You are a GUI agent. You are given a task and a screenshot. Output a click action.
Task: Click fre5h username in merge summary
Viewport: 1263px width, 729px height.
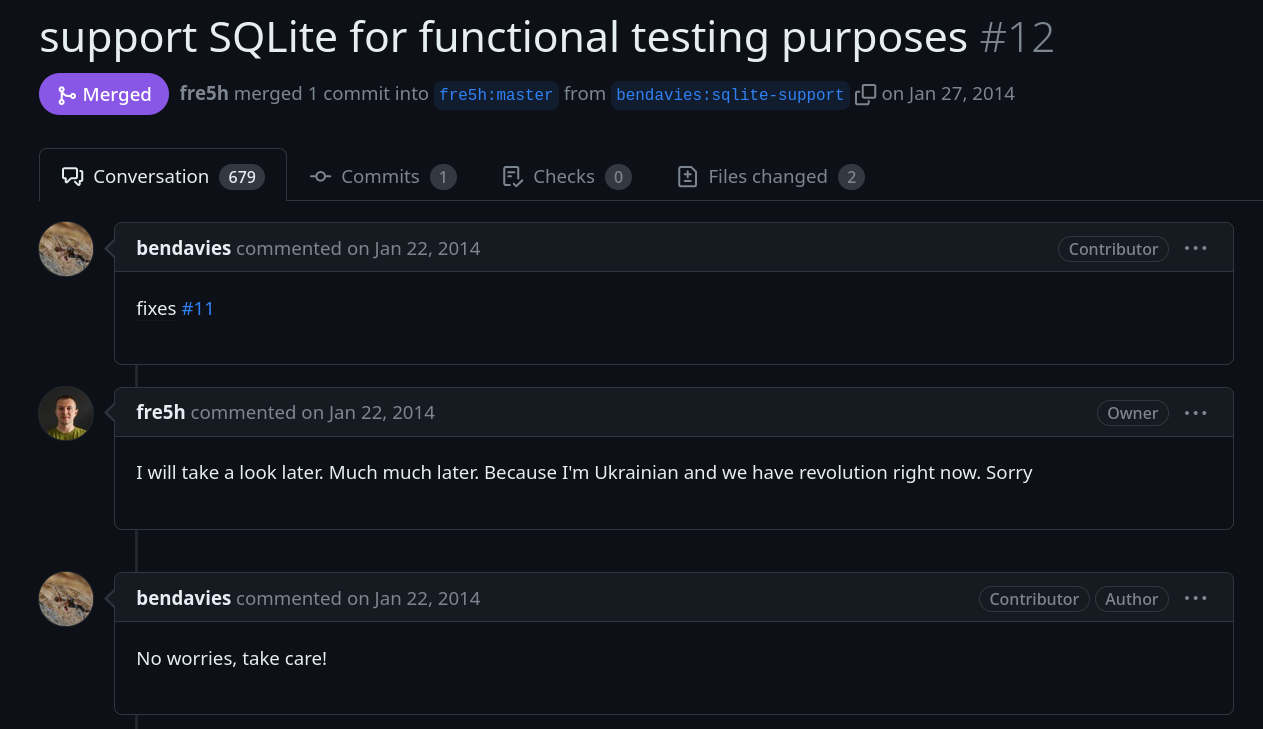pyautogui.click(x=204, y=94)
